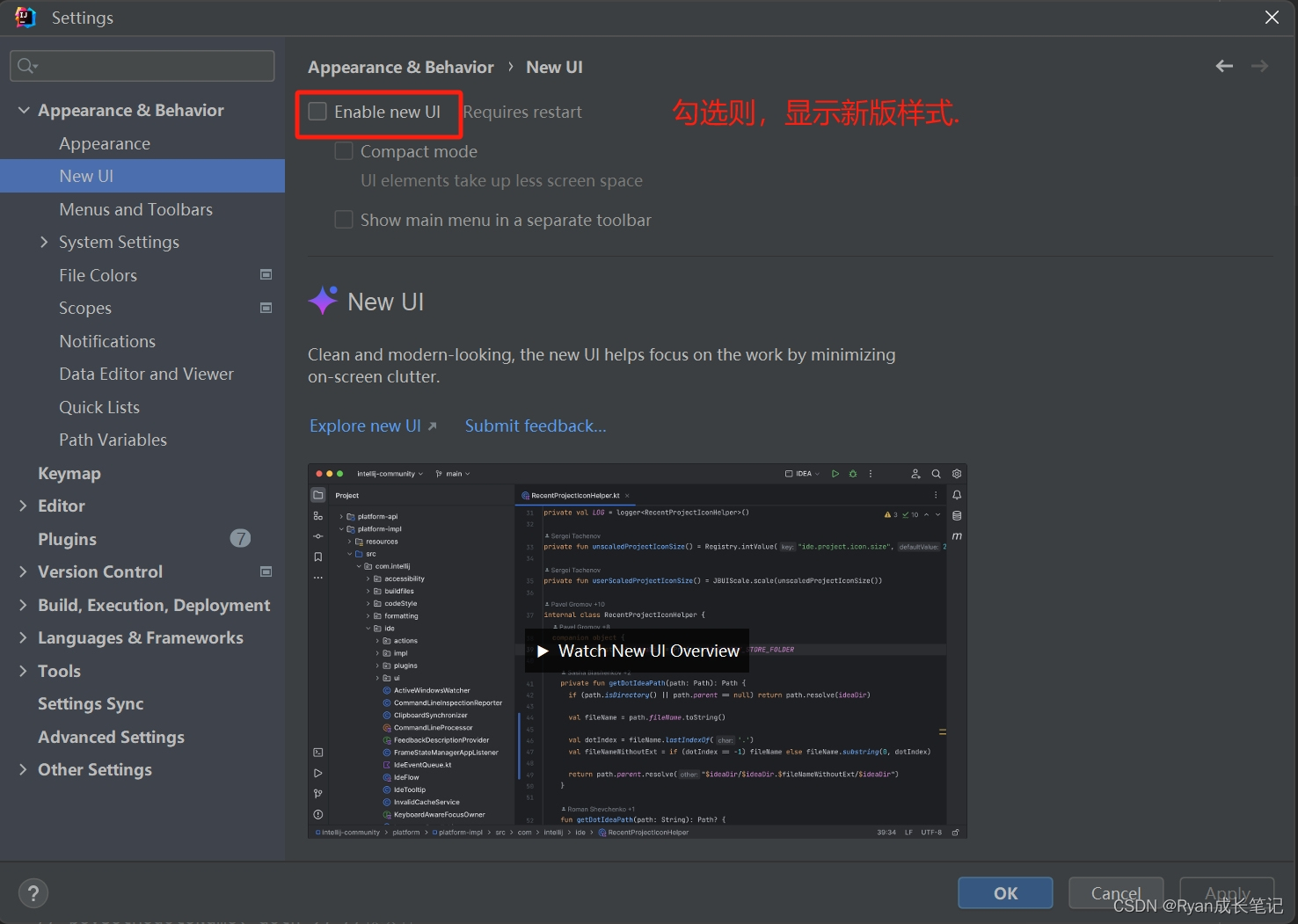1298x924 pixels.
Task: Navigate forward with the right arrow
Action: coord(1259,66)
